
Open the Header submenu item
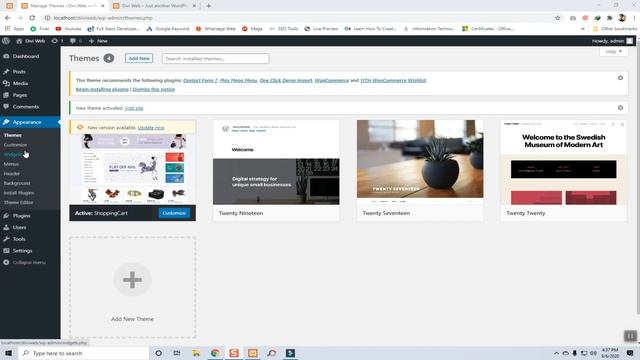[x=11, y=173]
